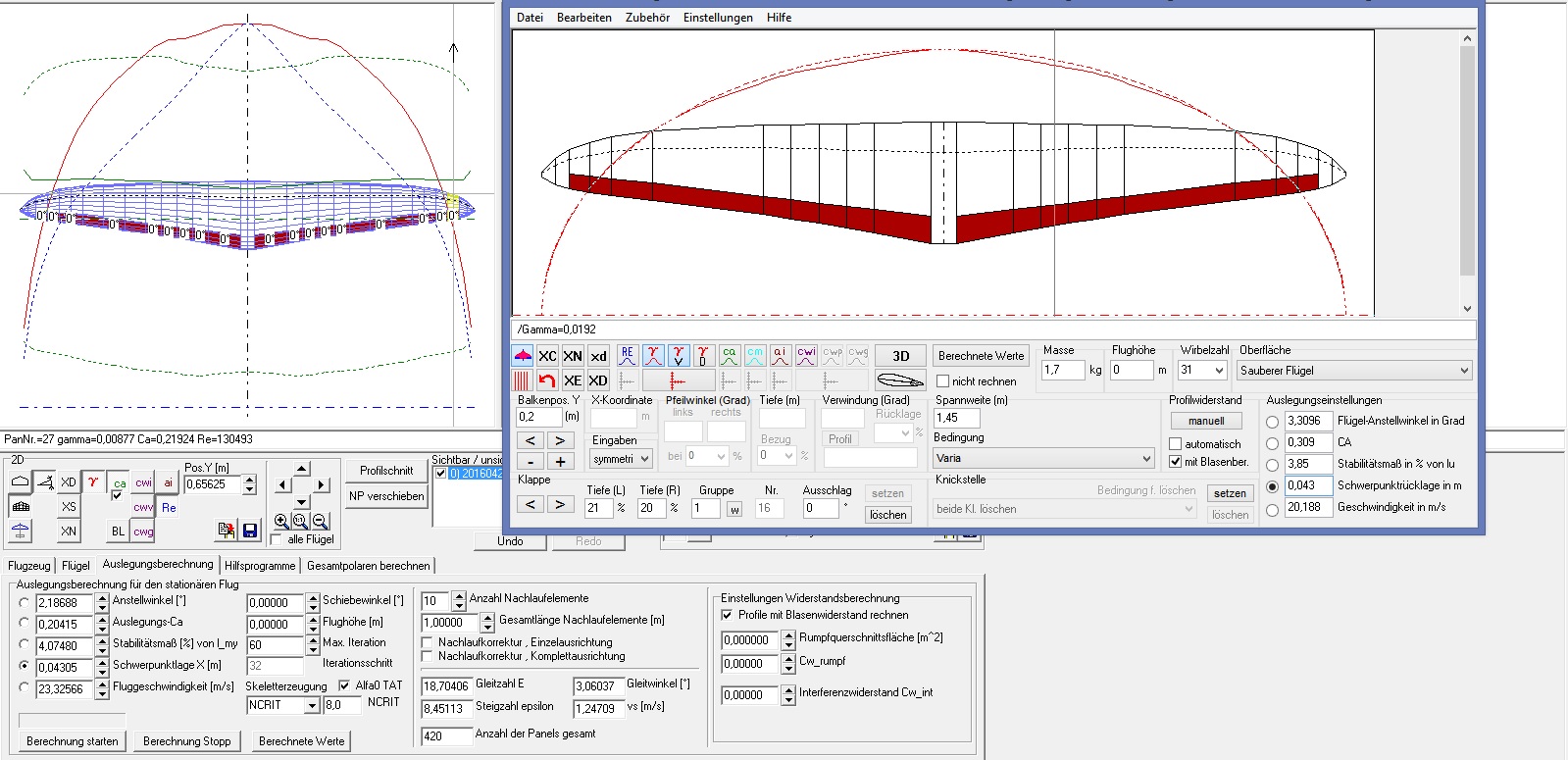
Task: Click the 'Berechnung starten' button
Action: click(73, 741)
